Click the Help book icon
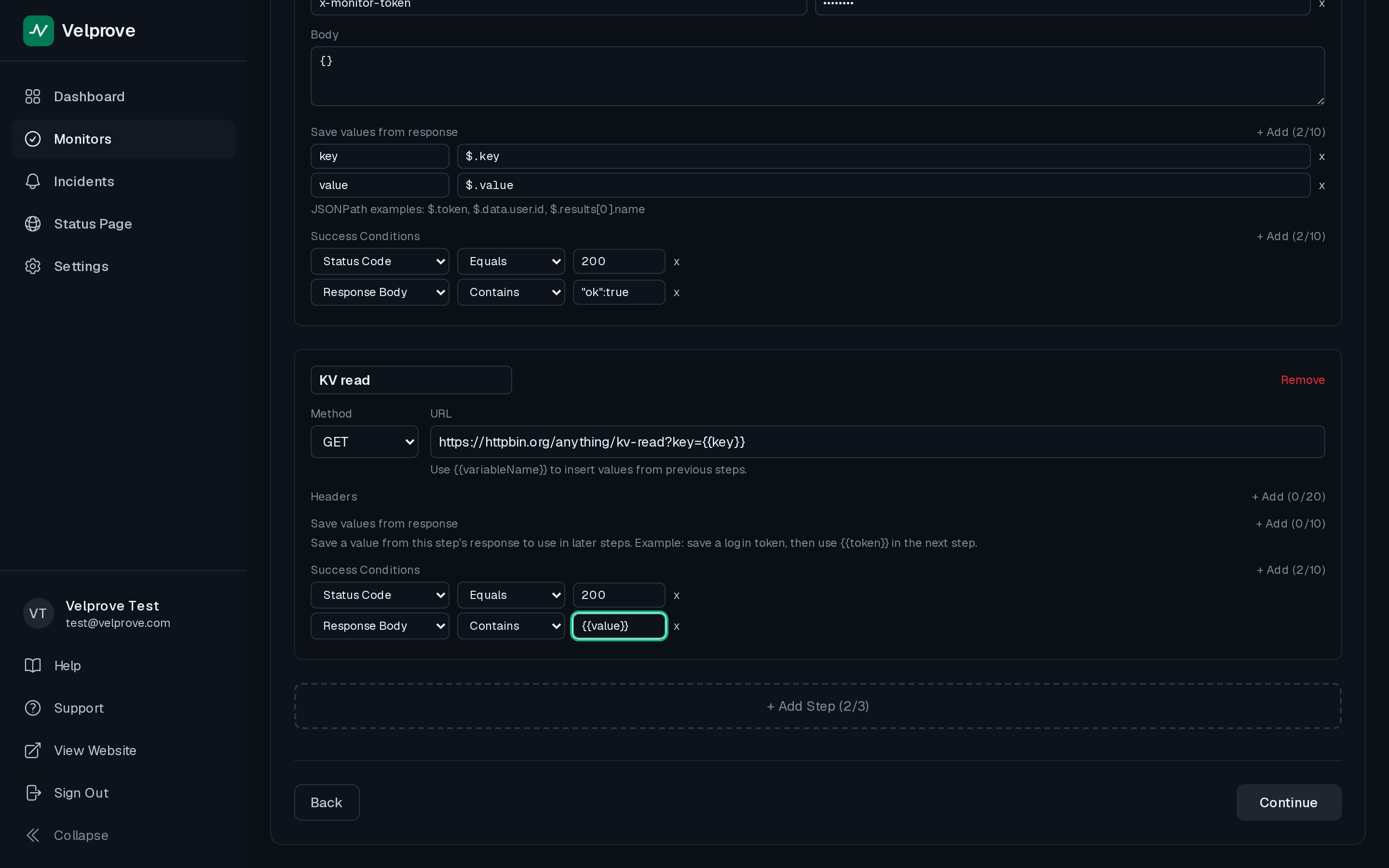Viewport: 1389px width, 868px height. [x=33, y=665]
